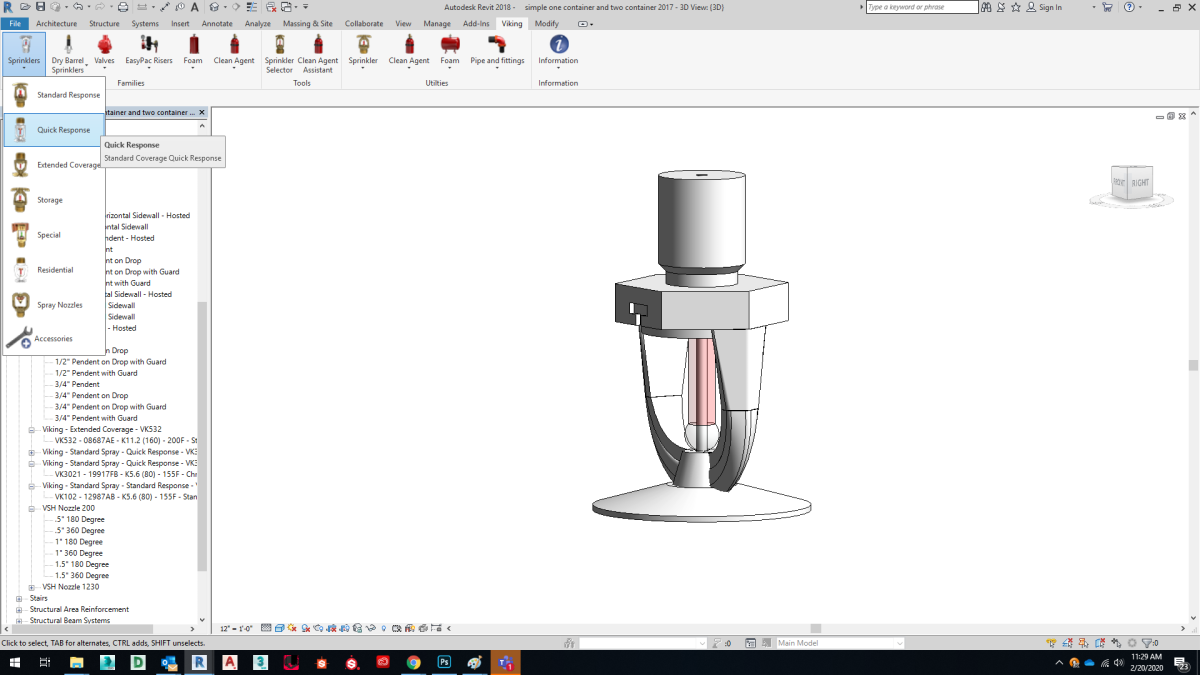Screen dimensions: 1200x675
Task: Collapse Viking - Extended Coverage - VK532 node
Action: coord(32,429)
